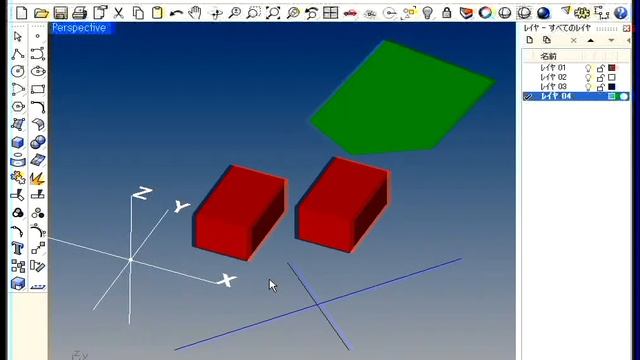
Task: Select the Circle tool in sidebar
Action: tap(18, 71)
